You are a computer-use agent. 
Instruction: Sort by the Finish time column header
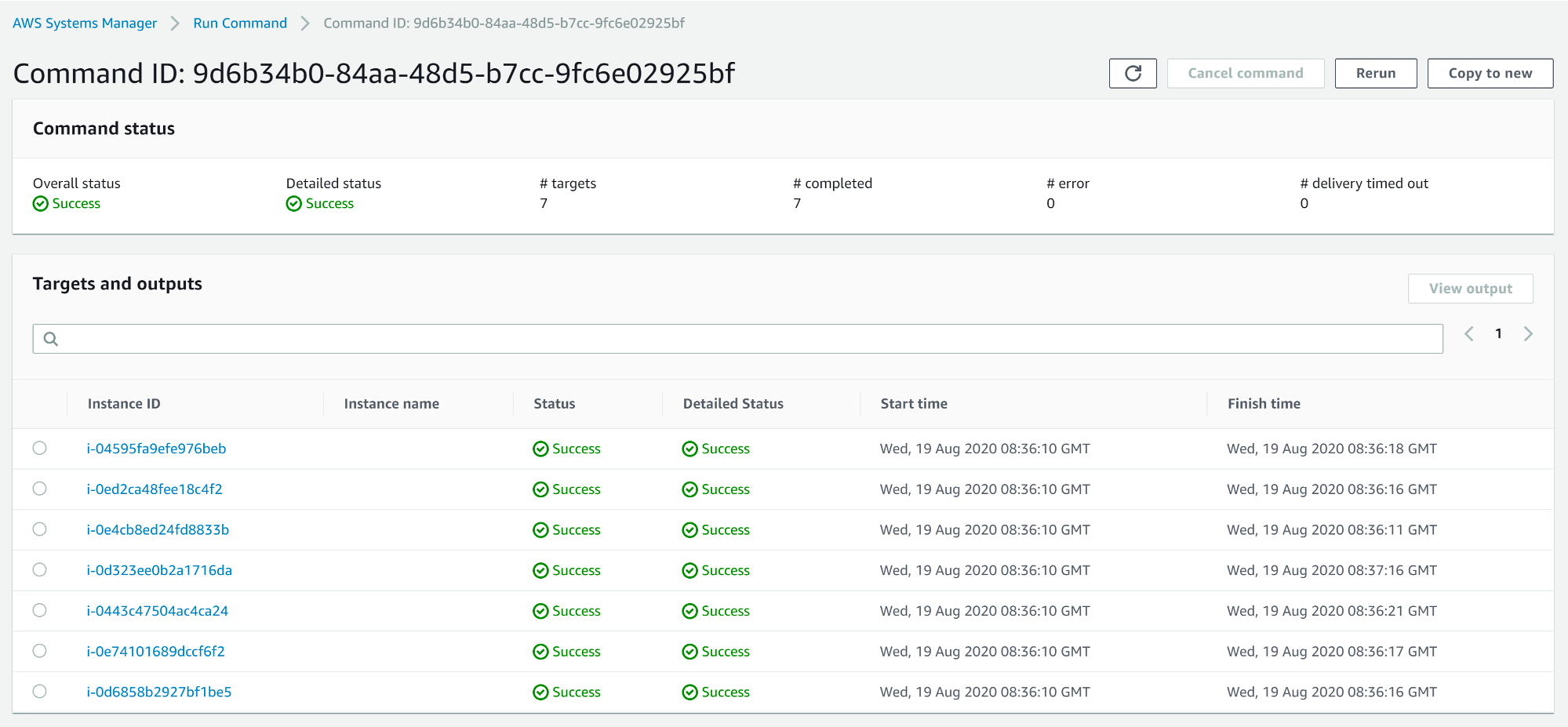pos(1263,404)
